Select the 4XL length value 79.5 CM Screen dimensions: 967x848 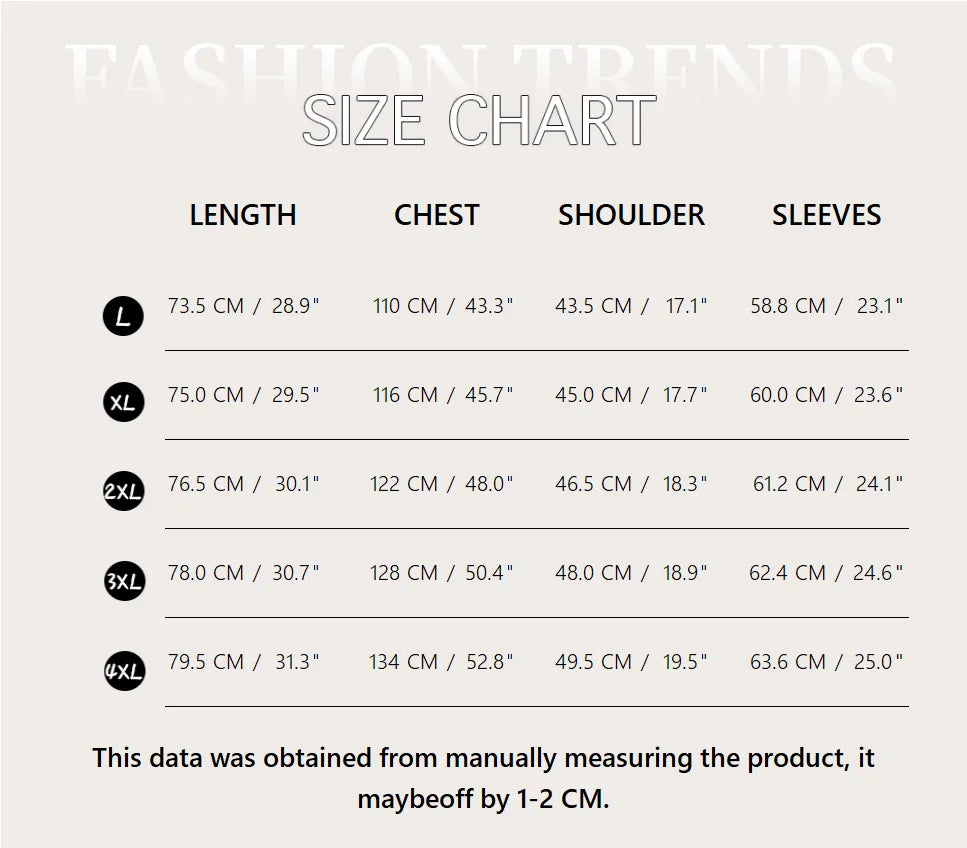point(205,662)
